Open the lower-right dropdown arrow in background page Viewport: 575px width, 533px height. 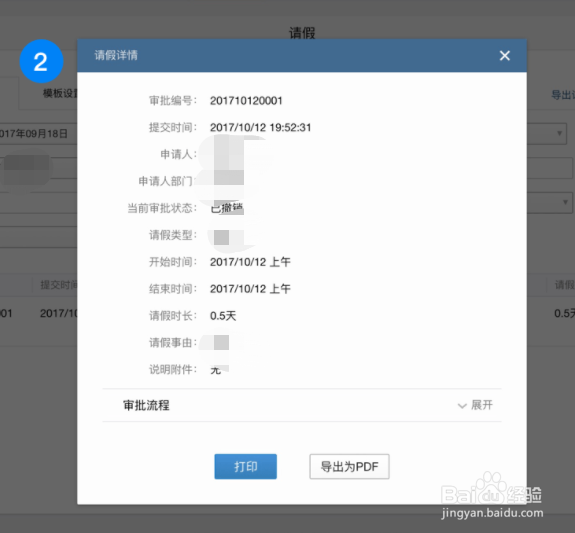[x=565, y=202]
